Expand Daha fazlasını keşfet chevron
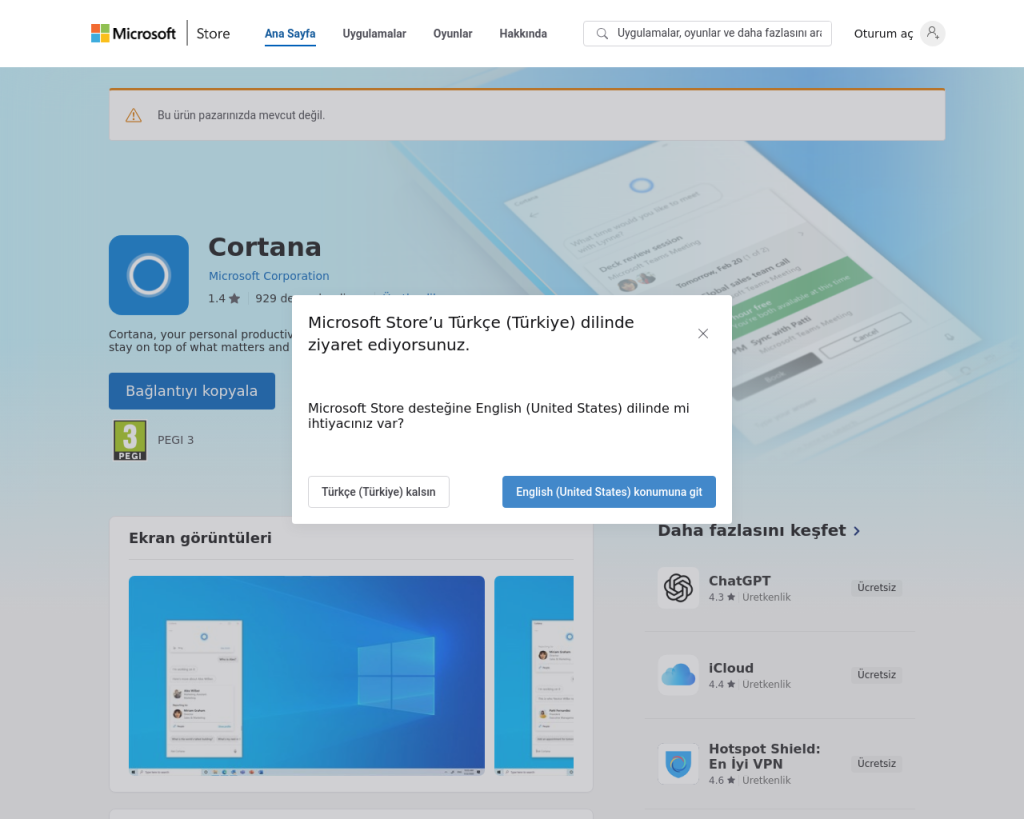Viewport: 1024px width, 819px height. pos(857,531)
